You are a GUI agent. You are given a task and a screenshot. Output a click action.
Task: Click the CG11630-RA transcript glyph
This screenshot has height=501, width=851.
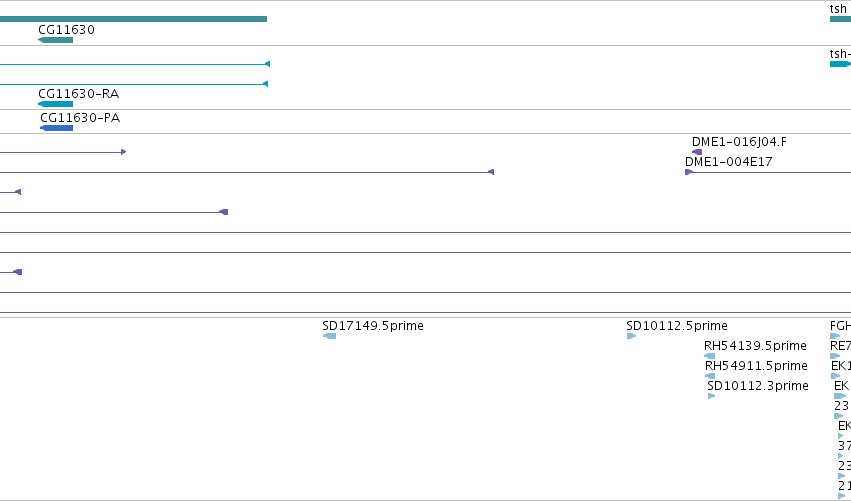tap(55, 104)
